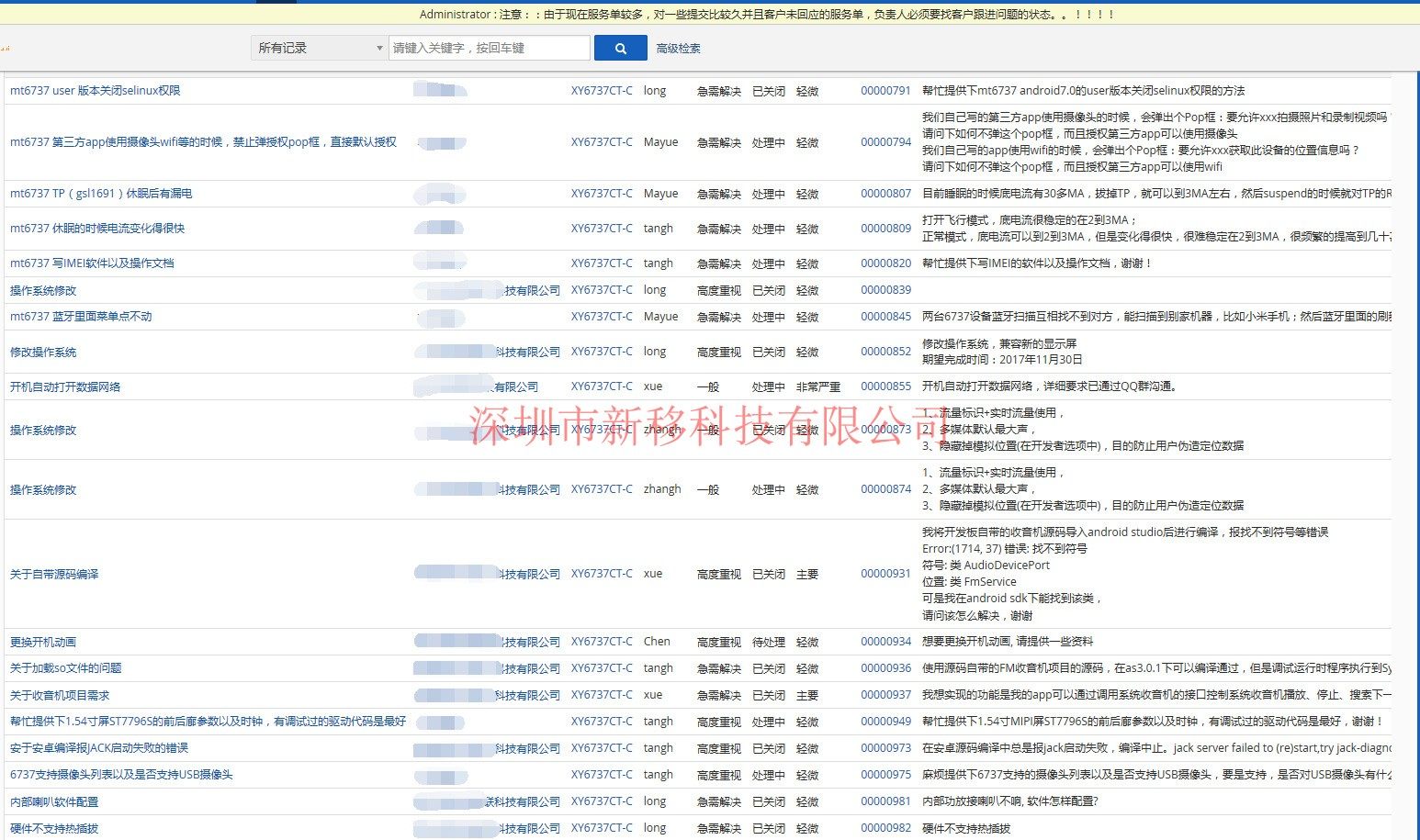The height and width of the screenshot is (840, 1420).
Task: Open case number 00000839
Action: 885,290
